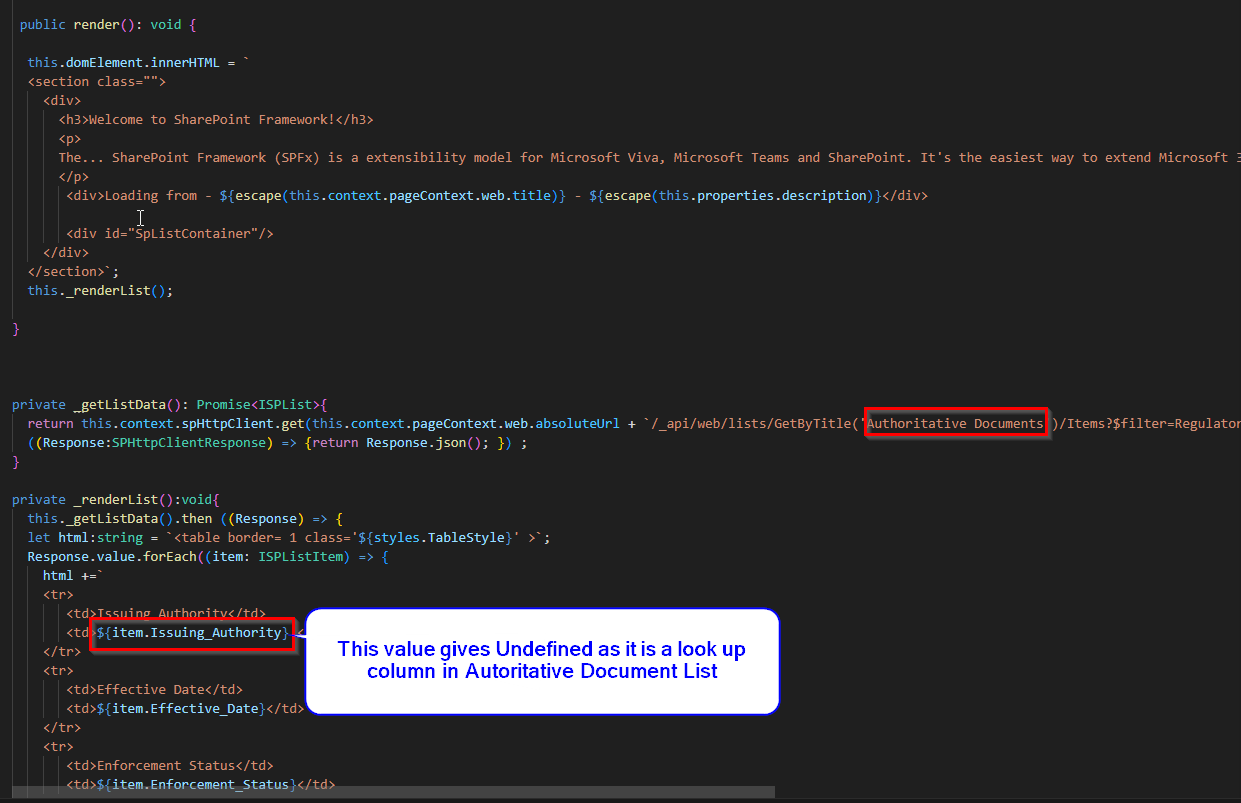Click the 'Authoritative Documents' list title string
Screen dimensions: 1241x803
[955, 423]
